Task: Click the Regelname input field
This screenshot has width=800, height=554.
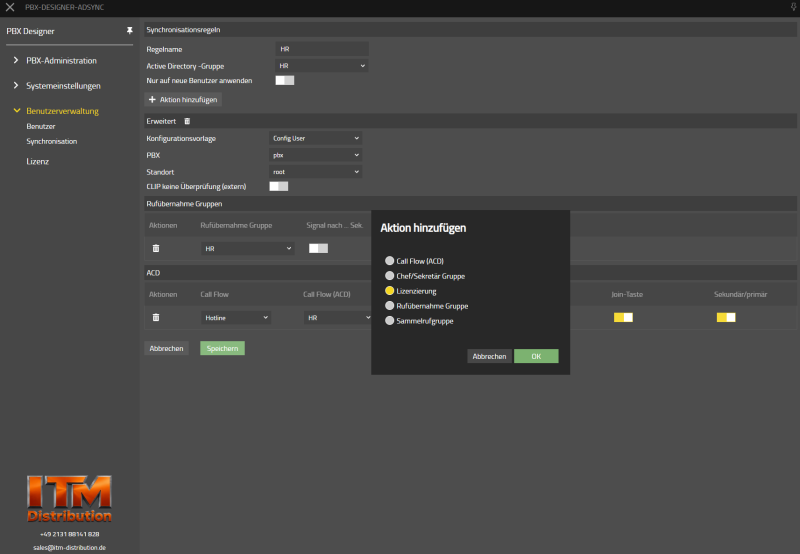Action: [x=322, y=49]
